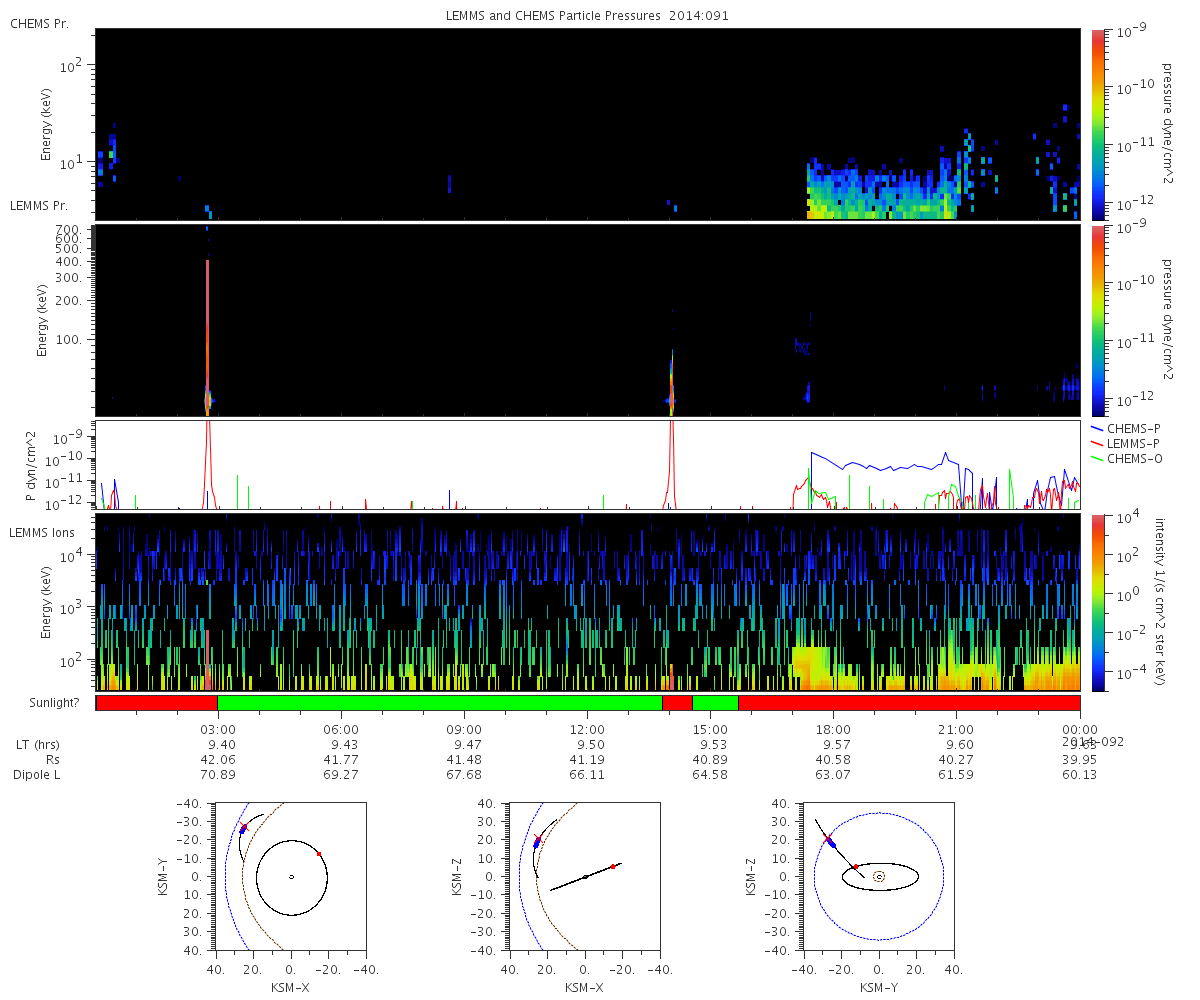1200x1000 pixels.
Task: Click the CHEMS pressure color bar
Action: (1097, 124)
